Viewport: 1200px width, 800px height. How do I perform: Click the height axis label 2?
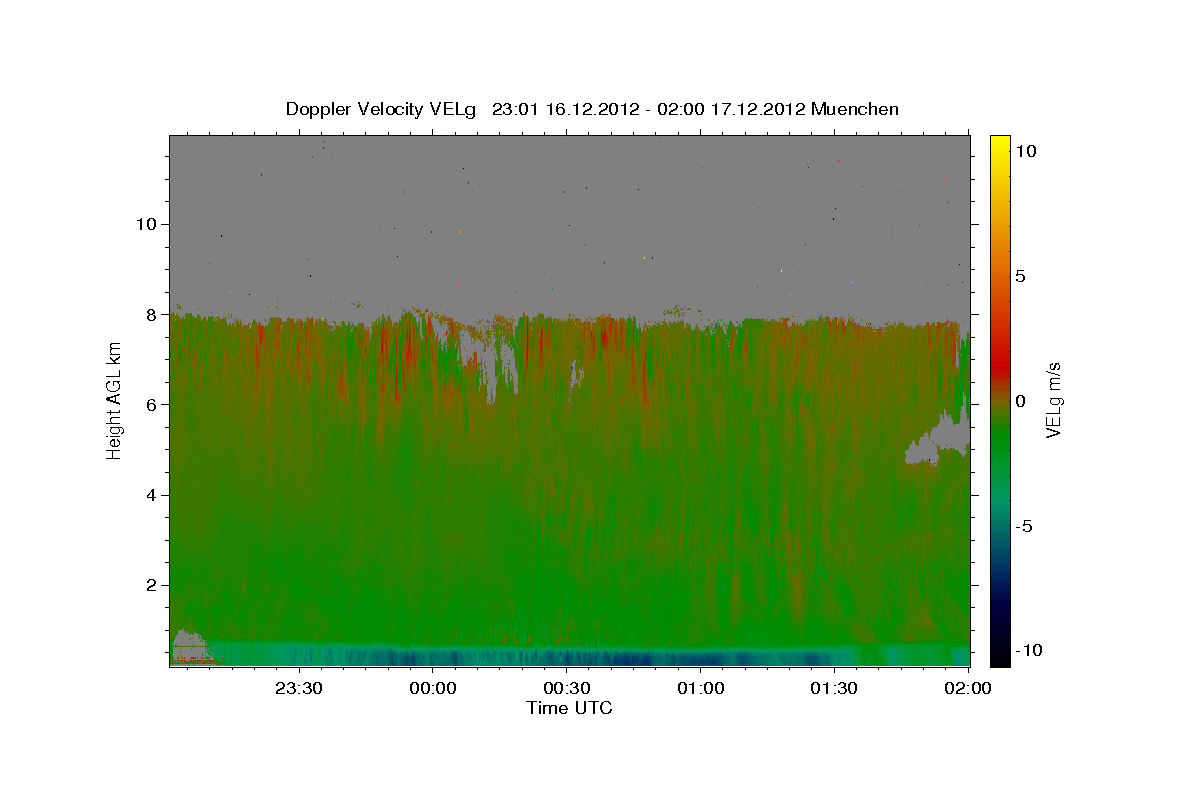[152, 585]
